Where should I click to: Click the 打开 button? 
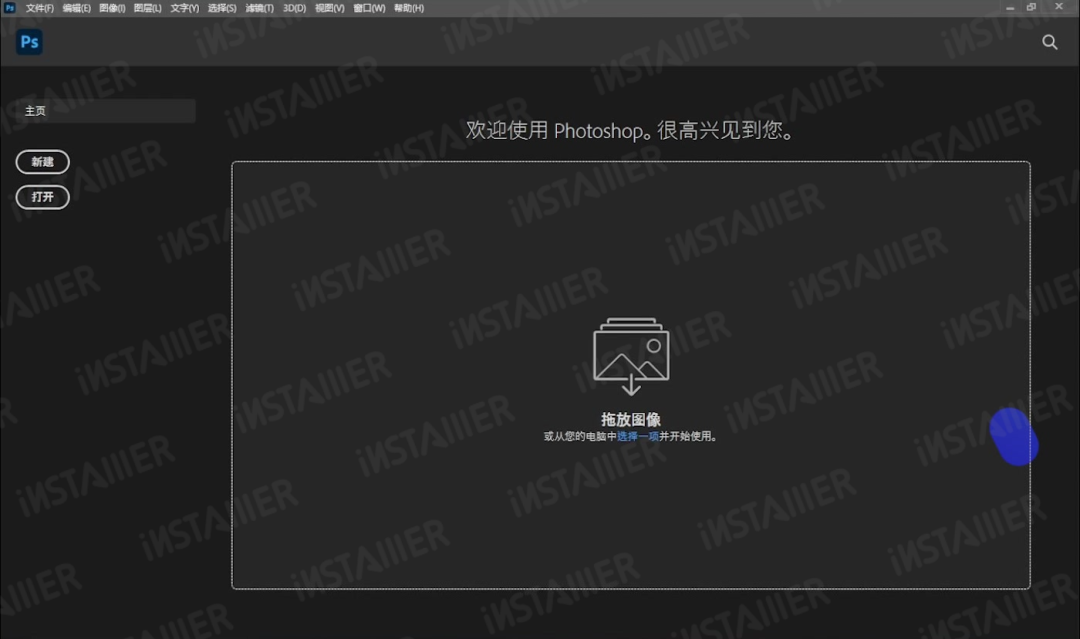pyautogui.click(x=43, y=197)
